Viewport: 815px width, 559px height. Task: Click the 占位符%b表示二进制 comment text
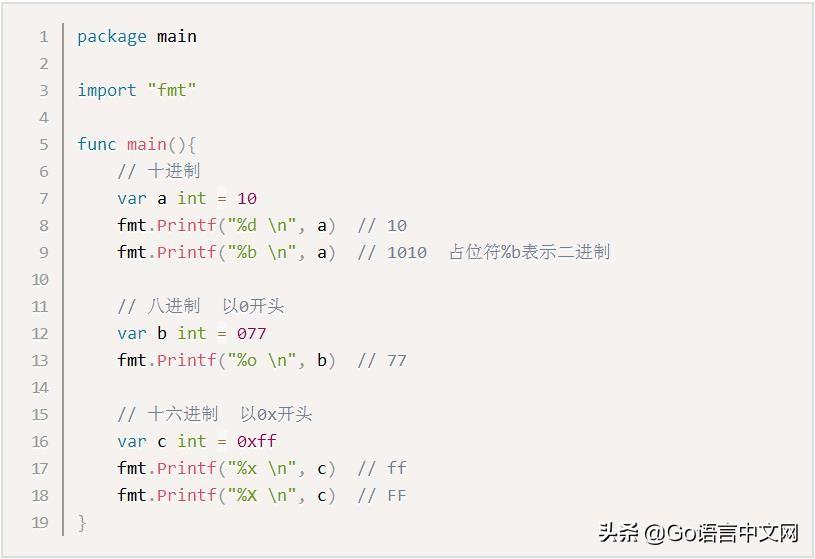(529, 253)
